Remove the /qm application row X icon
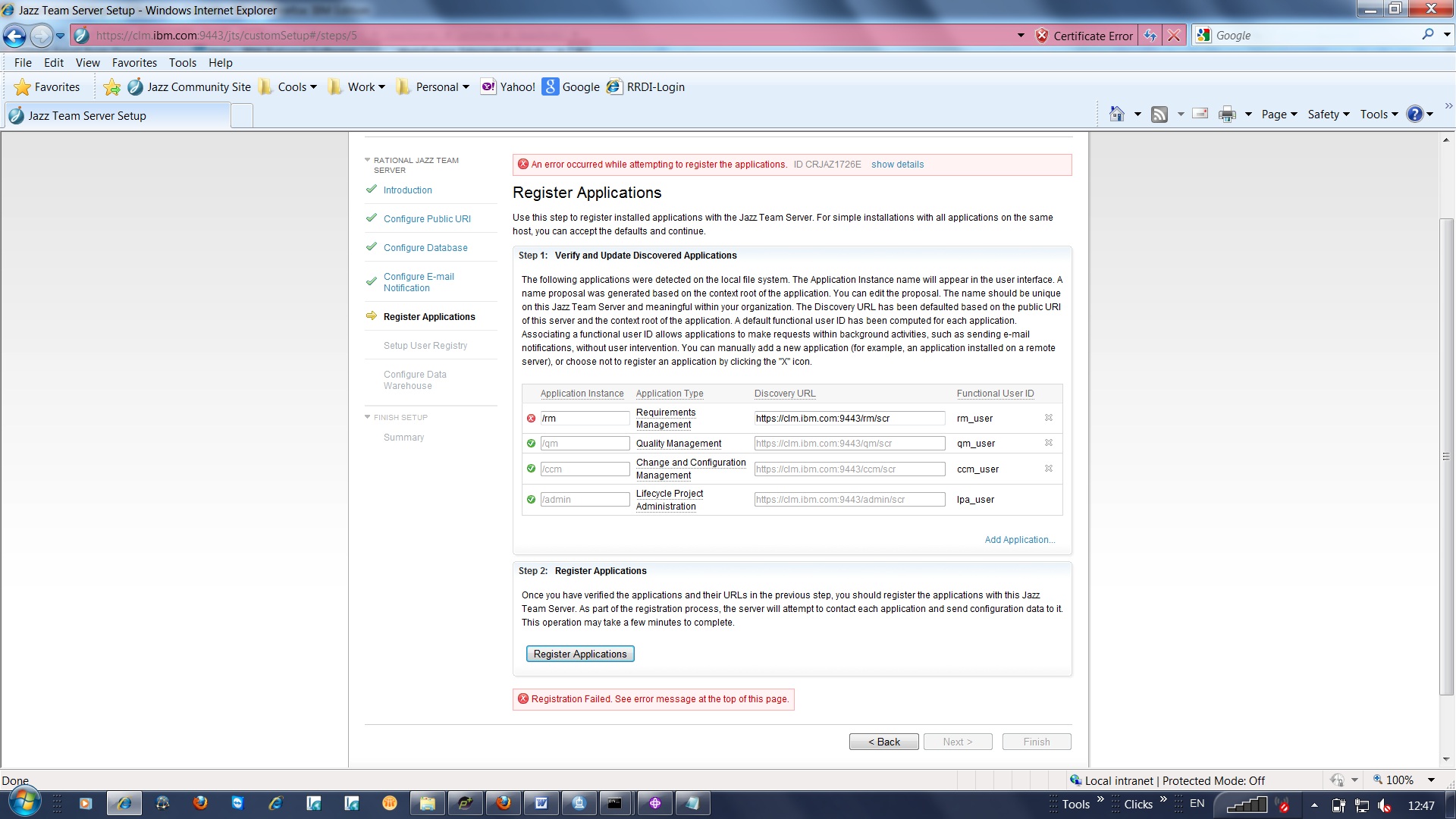 click(x=1049, y=443)
